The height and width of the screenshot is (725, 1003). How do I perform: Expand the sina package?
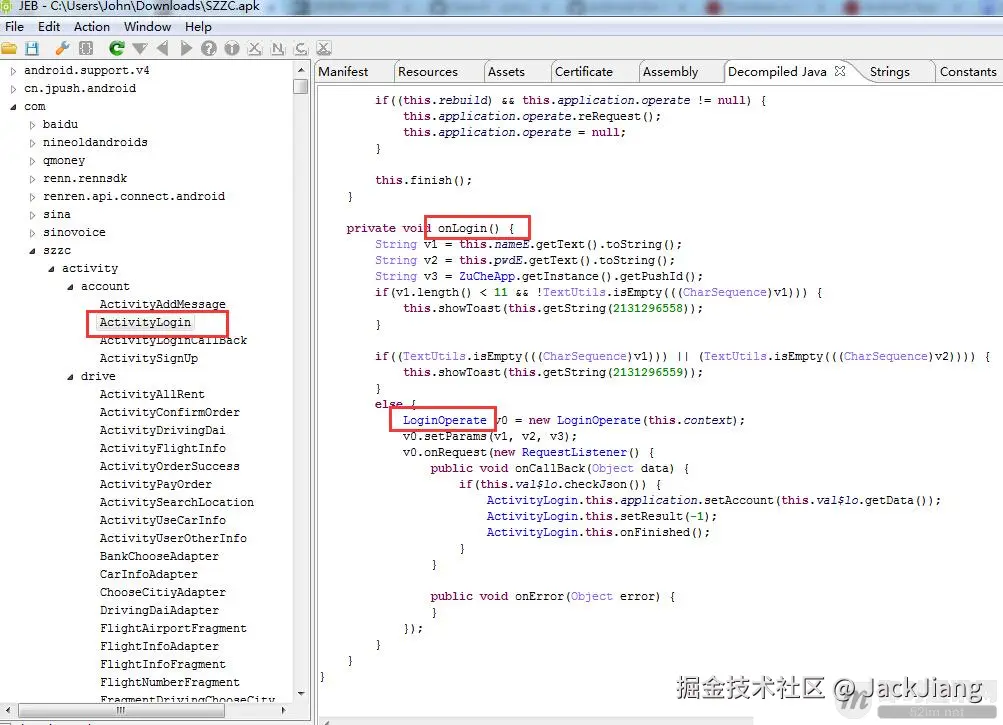pos(32,215)
